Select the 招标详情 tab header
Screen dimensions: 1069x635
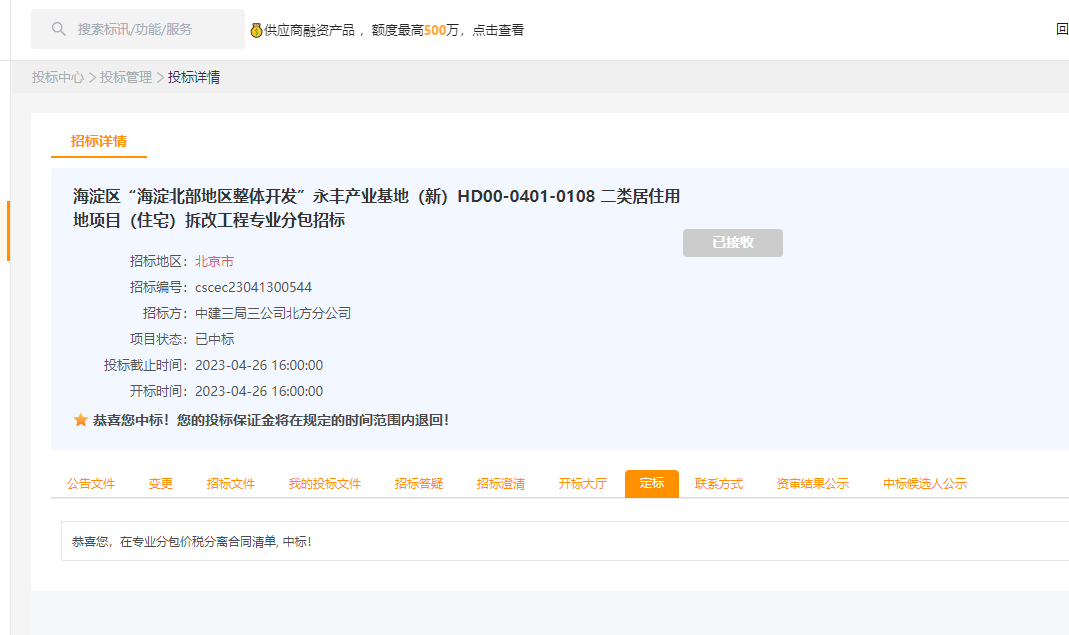[99, 141]
